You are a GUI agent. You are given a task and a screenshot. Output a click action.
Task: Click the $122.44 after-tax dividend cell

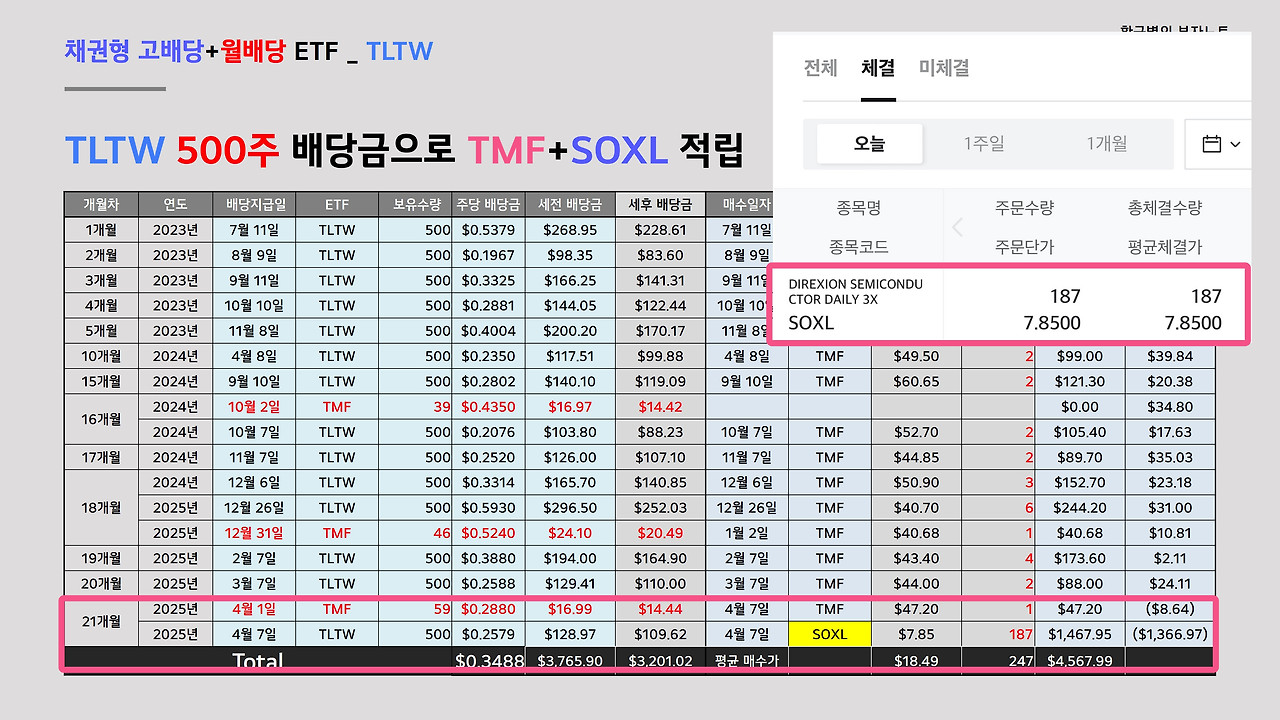[x=660, y=305]
